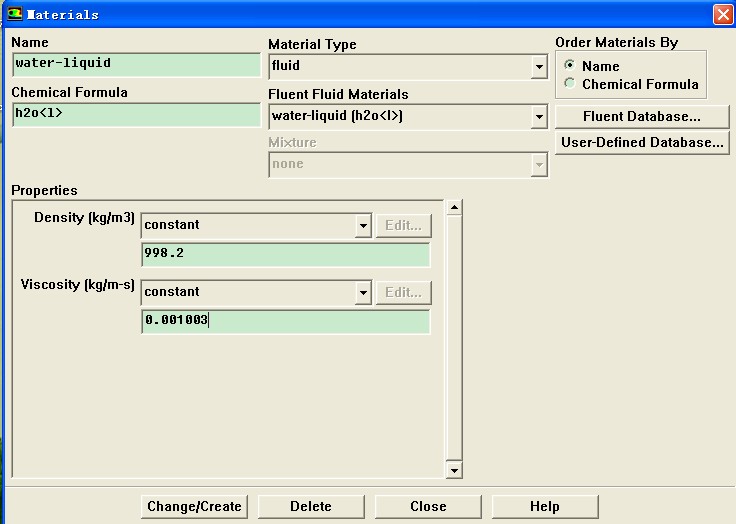The height and width of the screenshot is (524, 736).
Task: Open Help for the Materials dialog
Action: [x=544, y=506]
